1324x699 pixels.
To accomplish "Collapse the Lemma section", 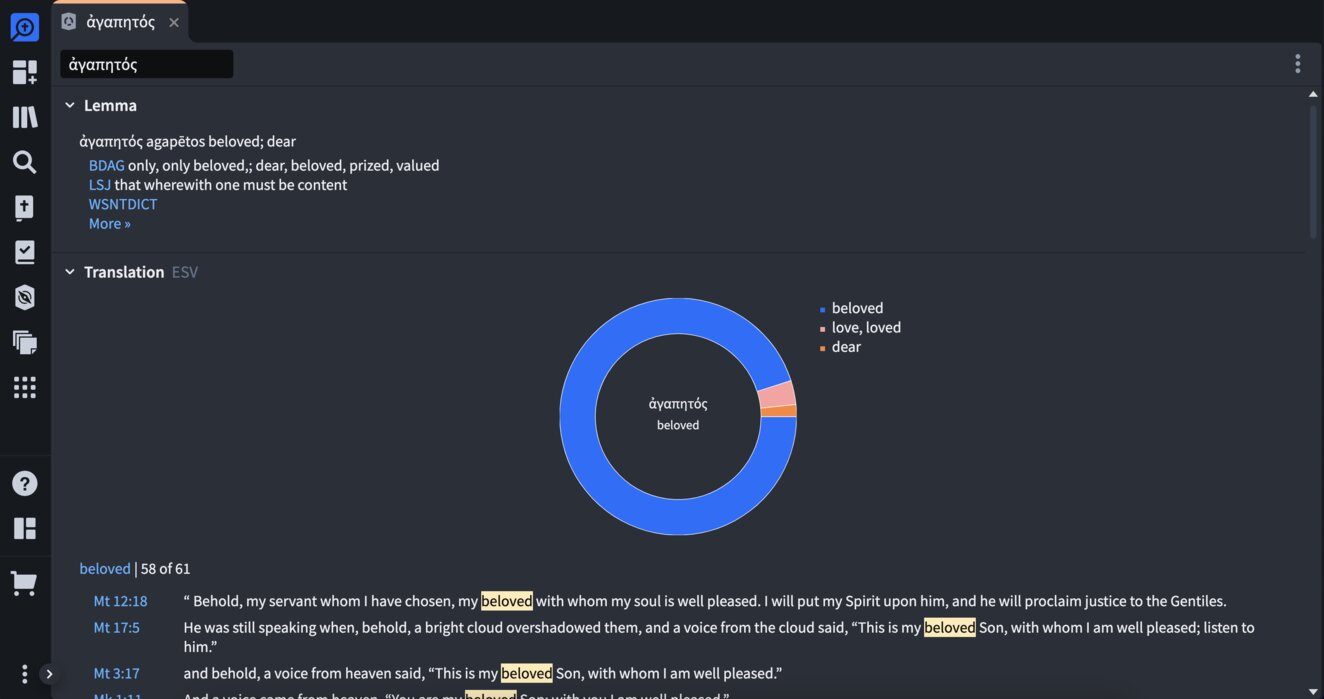I will (x=70, y=105).
